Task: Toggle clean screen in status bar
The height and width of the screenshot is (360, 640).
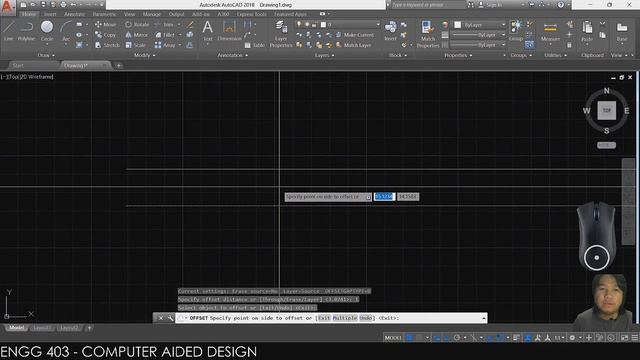Action: click(624, 338)
